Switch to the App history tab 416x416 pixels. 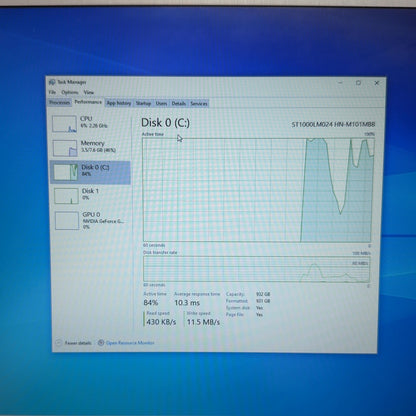click(119, 103)
